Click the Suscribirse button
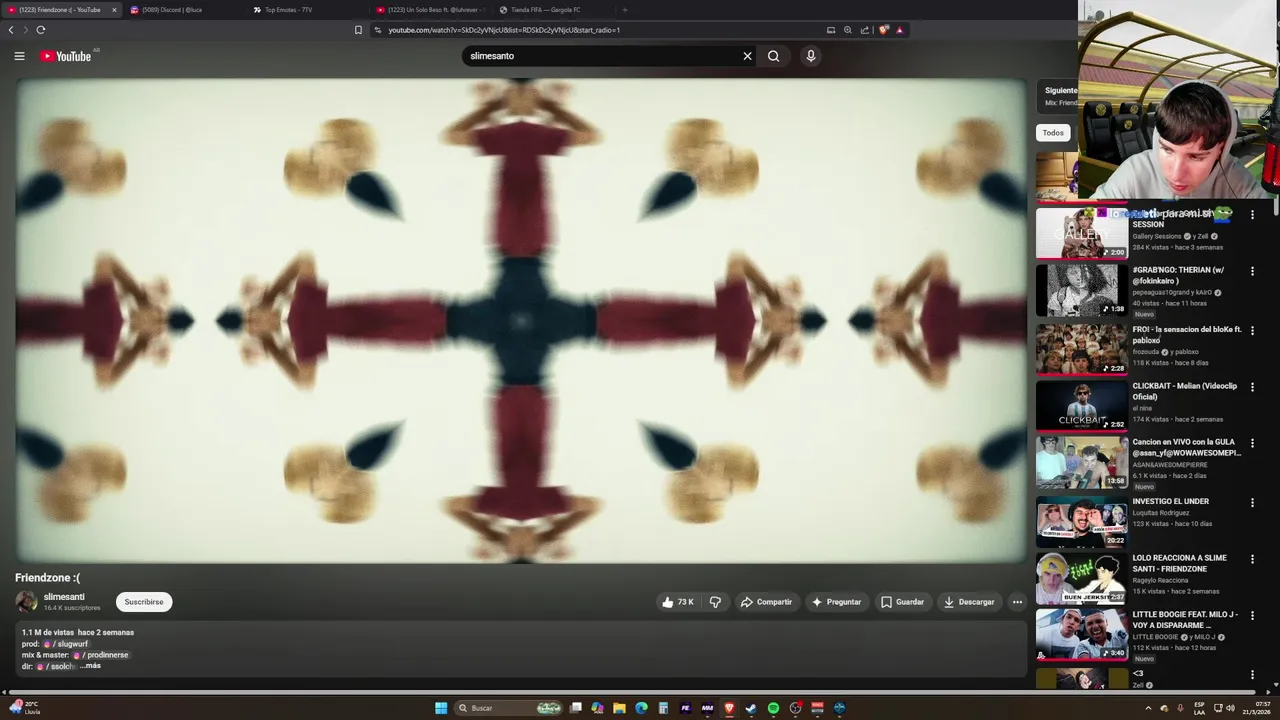Screen dimensions: 1280x720 pyautogui.click(x=144, y=602)
